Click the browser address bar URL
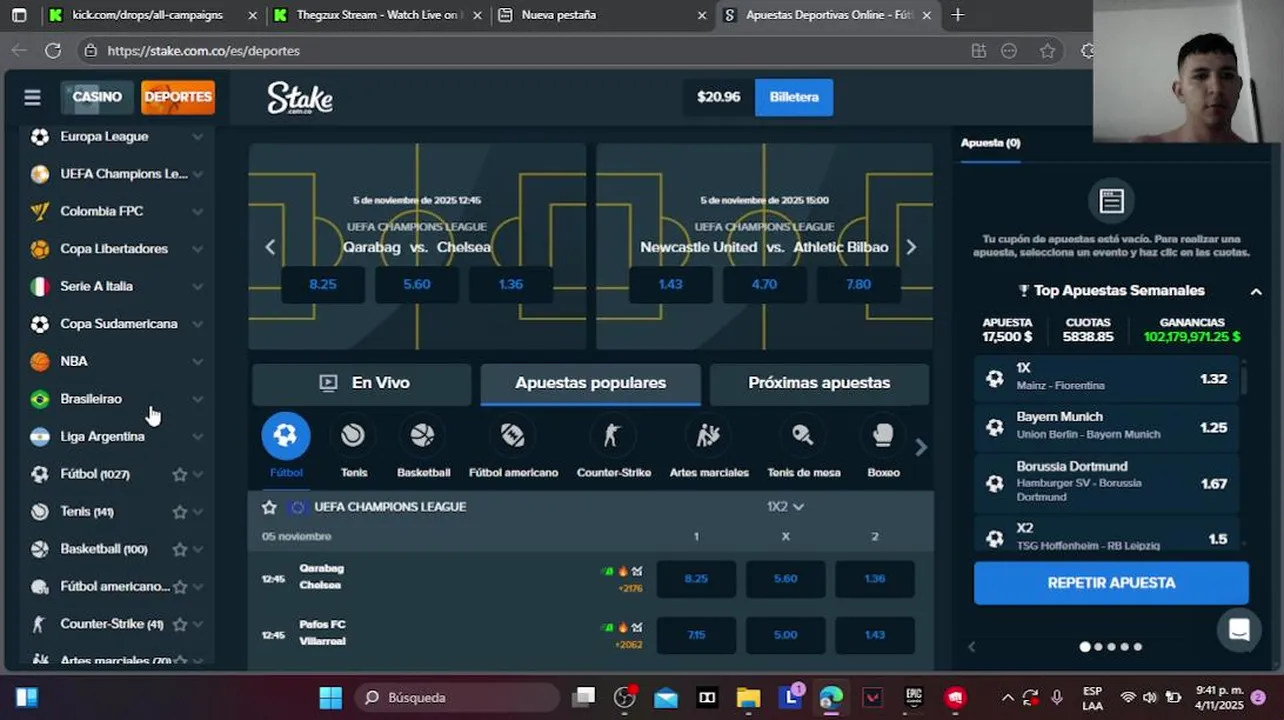Screen dimensions: 1284x720 click(x=203, y=50)
